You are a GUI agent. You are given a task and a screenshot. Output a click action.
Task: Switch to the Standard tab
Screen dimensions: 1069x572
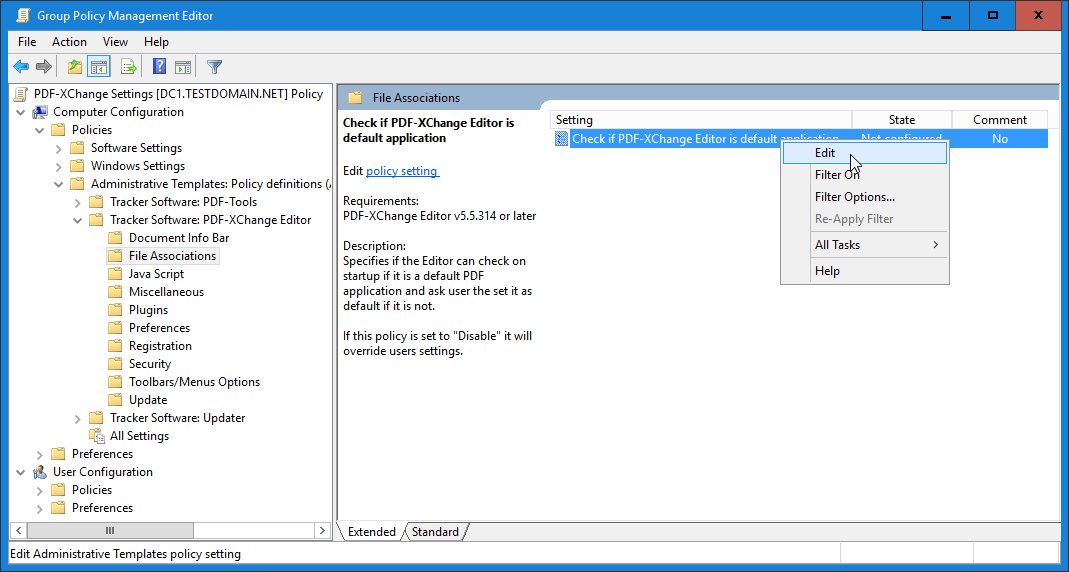click(436, 532)
